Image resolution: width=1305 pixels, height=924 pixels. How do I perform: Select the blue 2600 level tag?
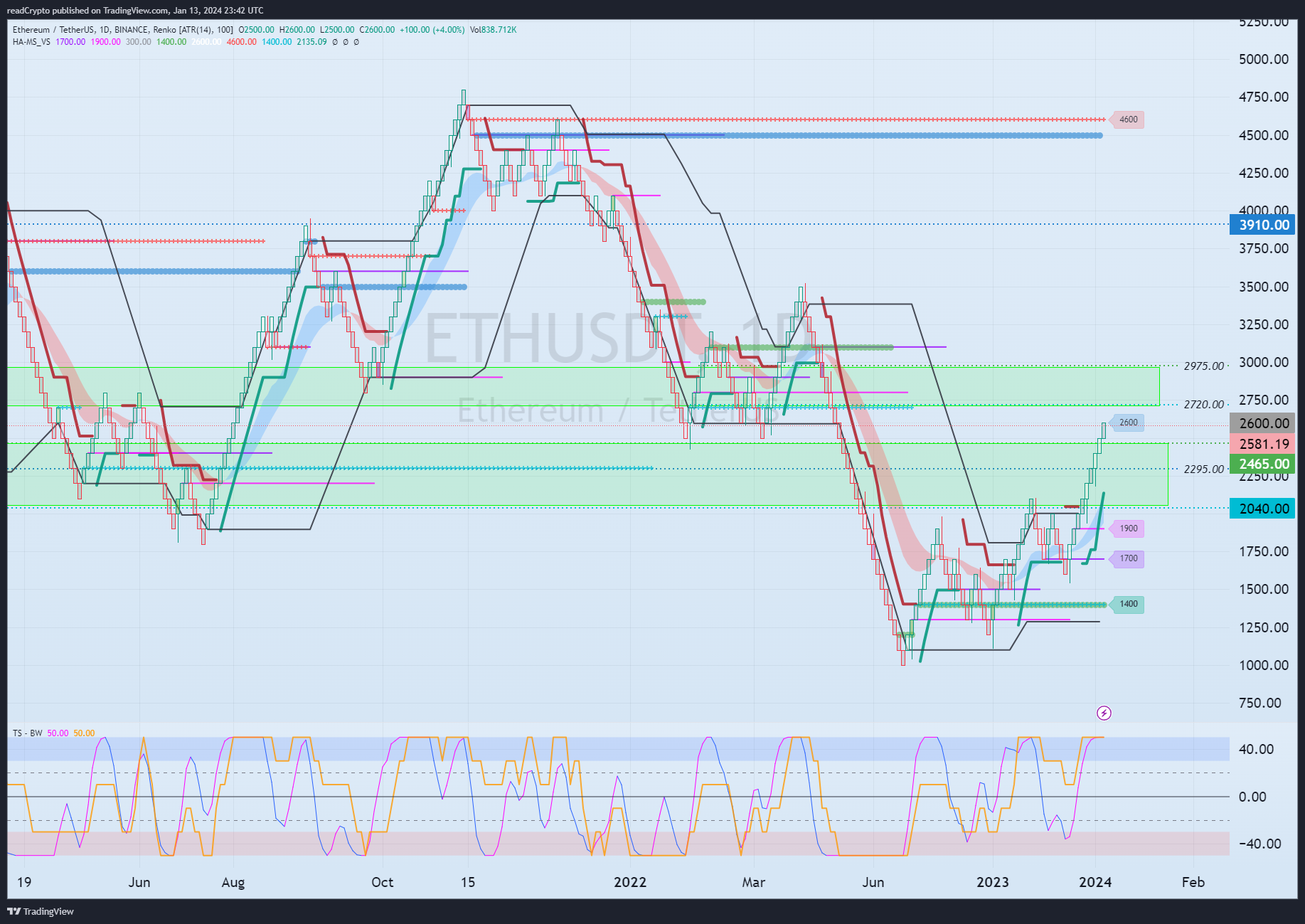pyautogui.click(x=1128, y=423)
